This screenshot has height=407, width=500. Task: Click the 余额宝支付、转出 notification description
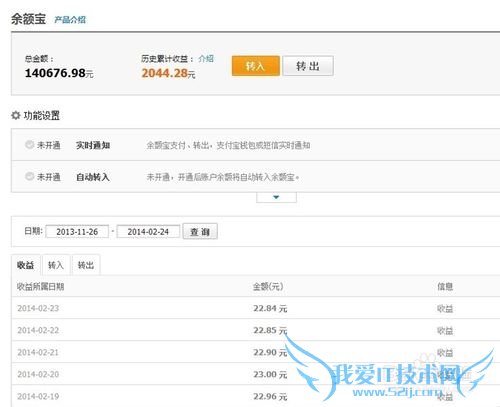pyautogui.click(x=228, y=145)
